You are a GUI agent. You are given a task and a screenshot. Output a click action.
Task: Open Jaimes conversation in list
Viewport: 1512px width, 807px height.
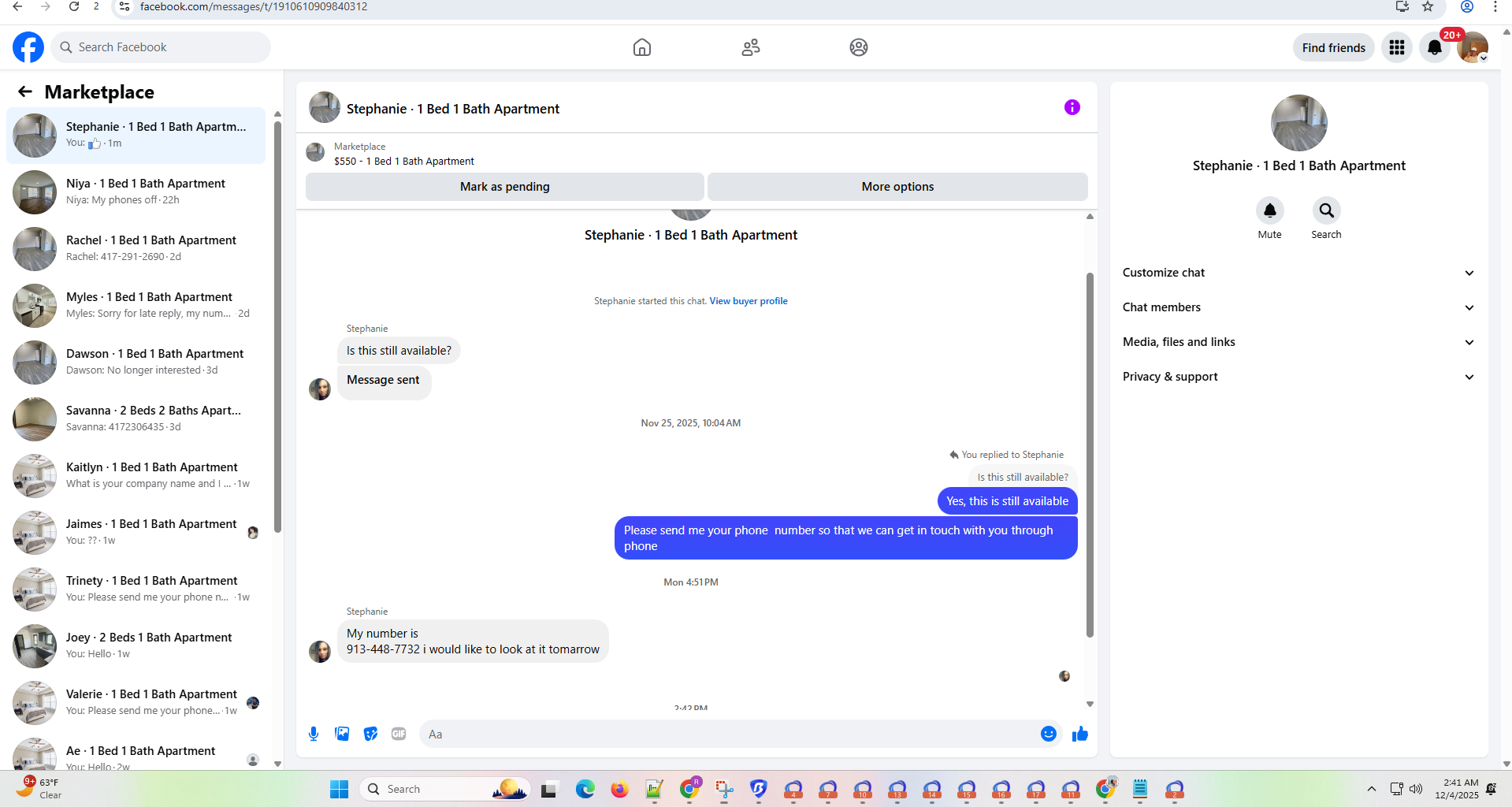coord(136,532)
